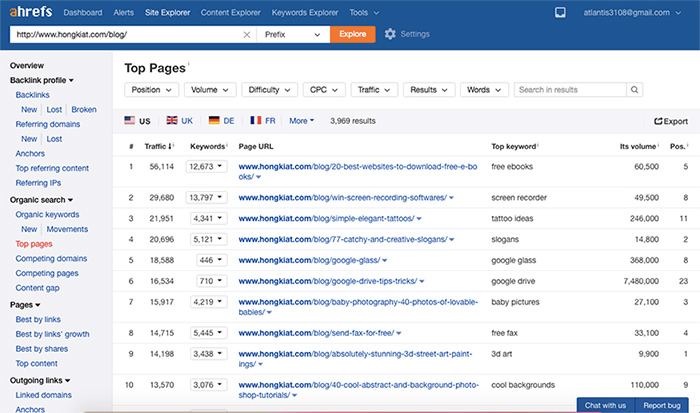Click the Report bug button
Viewport: 700px width, 413px height.
(662, 405)
